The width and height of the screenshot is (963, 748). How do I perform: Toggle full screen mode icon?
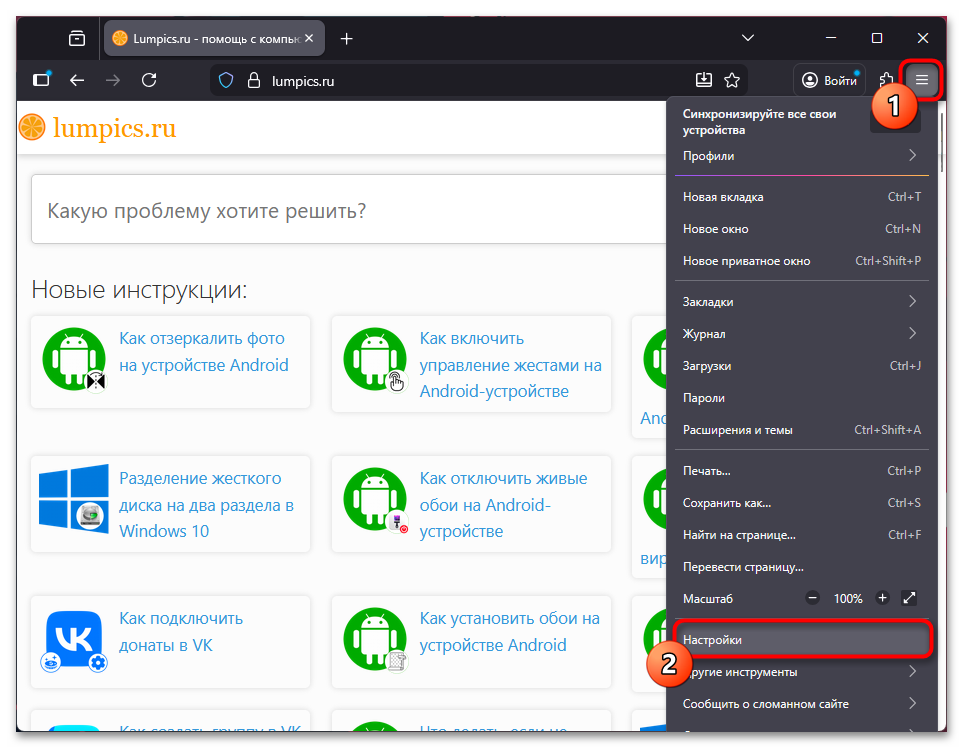(909, 598)
